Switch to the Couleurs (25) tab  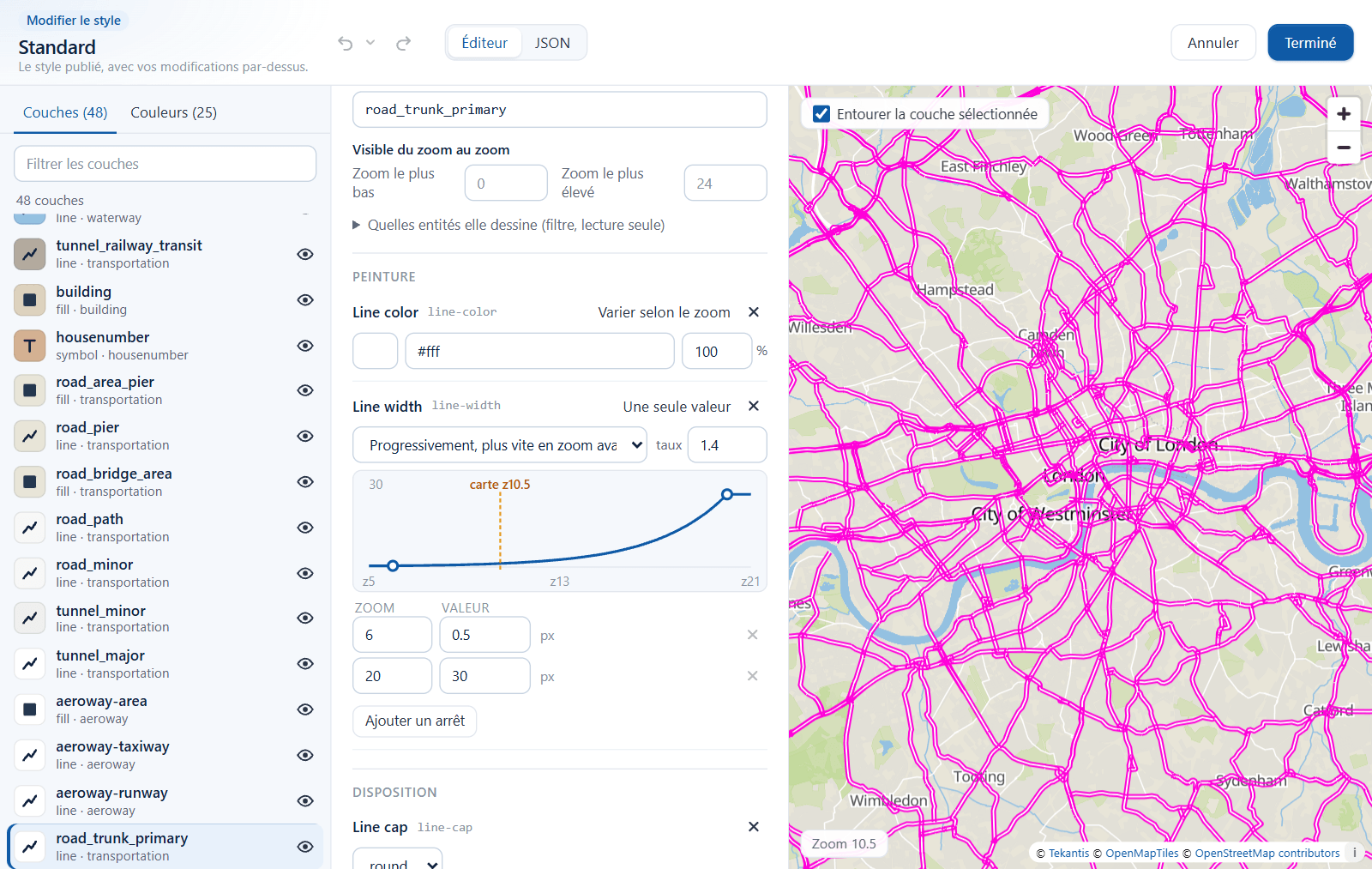point(173,112)
